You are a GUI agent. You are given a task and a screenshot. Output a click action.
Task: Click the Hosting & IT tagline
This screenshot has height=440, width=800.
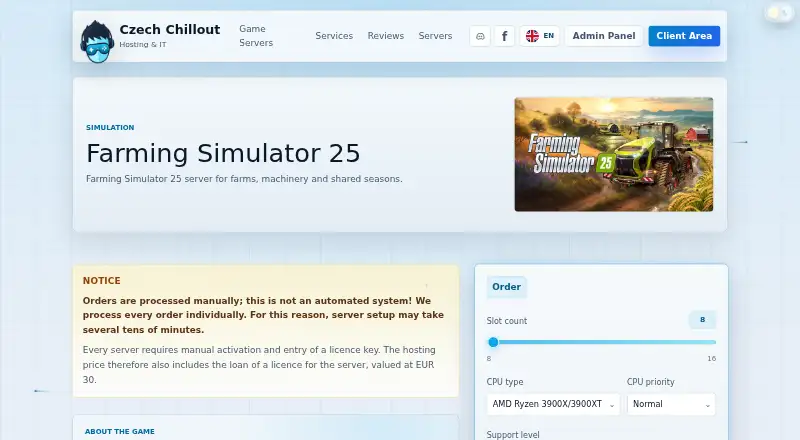143,44
